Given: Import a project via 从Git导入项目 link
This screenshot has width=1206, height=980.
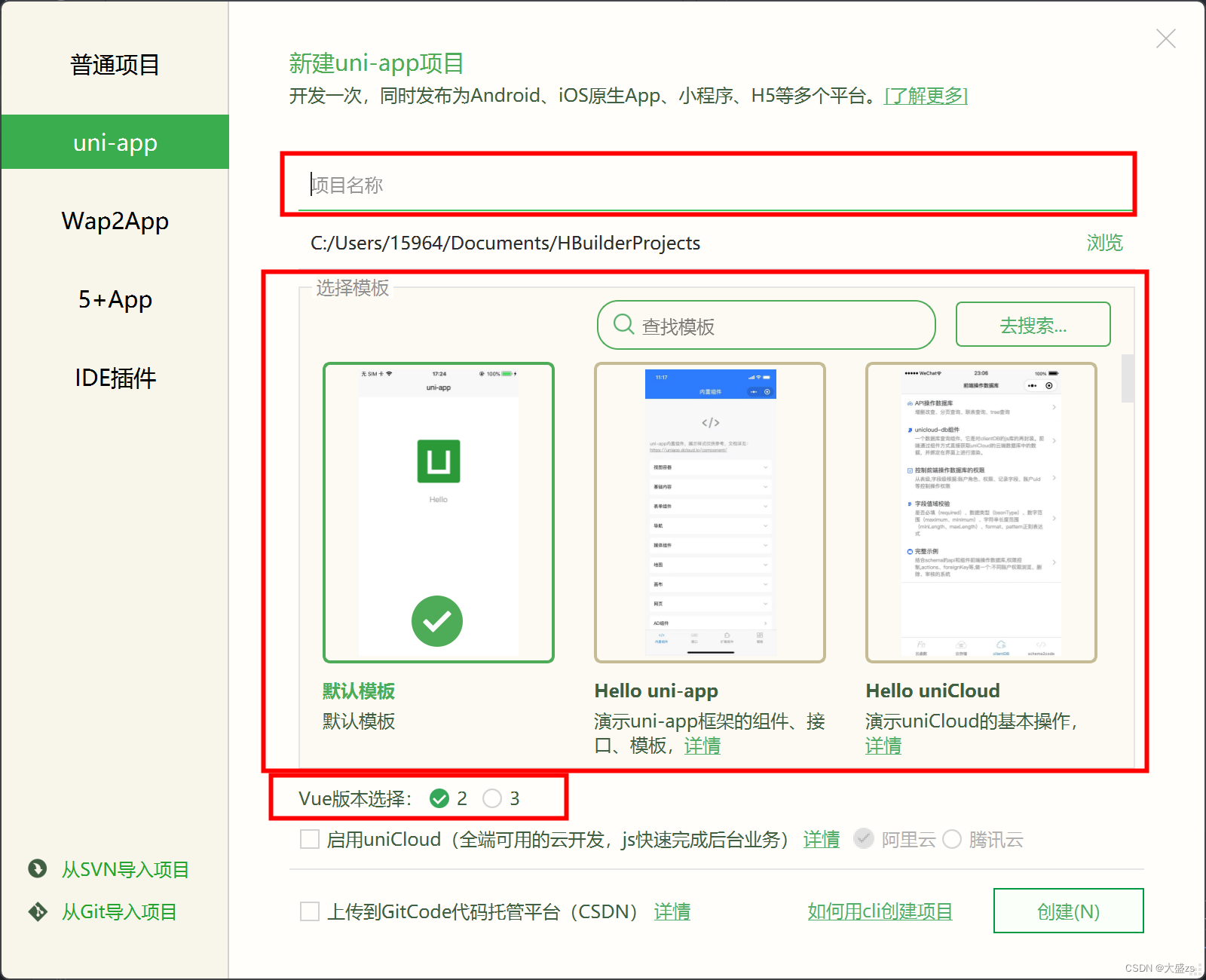Looking at the screenshot, I should coord(119,911).
